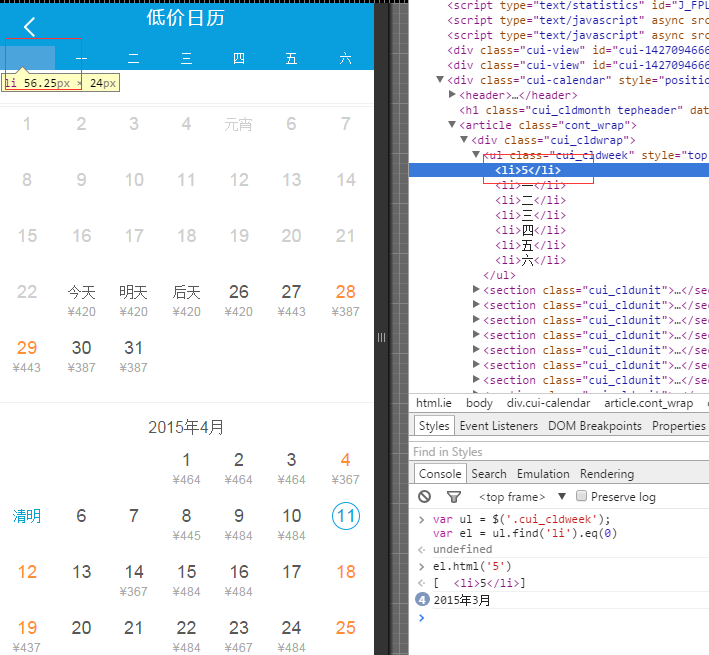
Task: Click the circled date 11 in April
Action: point(345,517)
